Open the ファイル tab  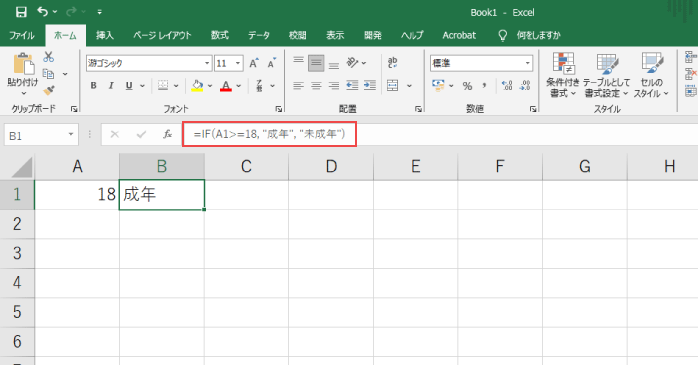tap(22, 35)
